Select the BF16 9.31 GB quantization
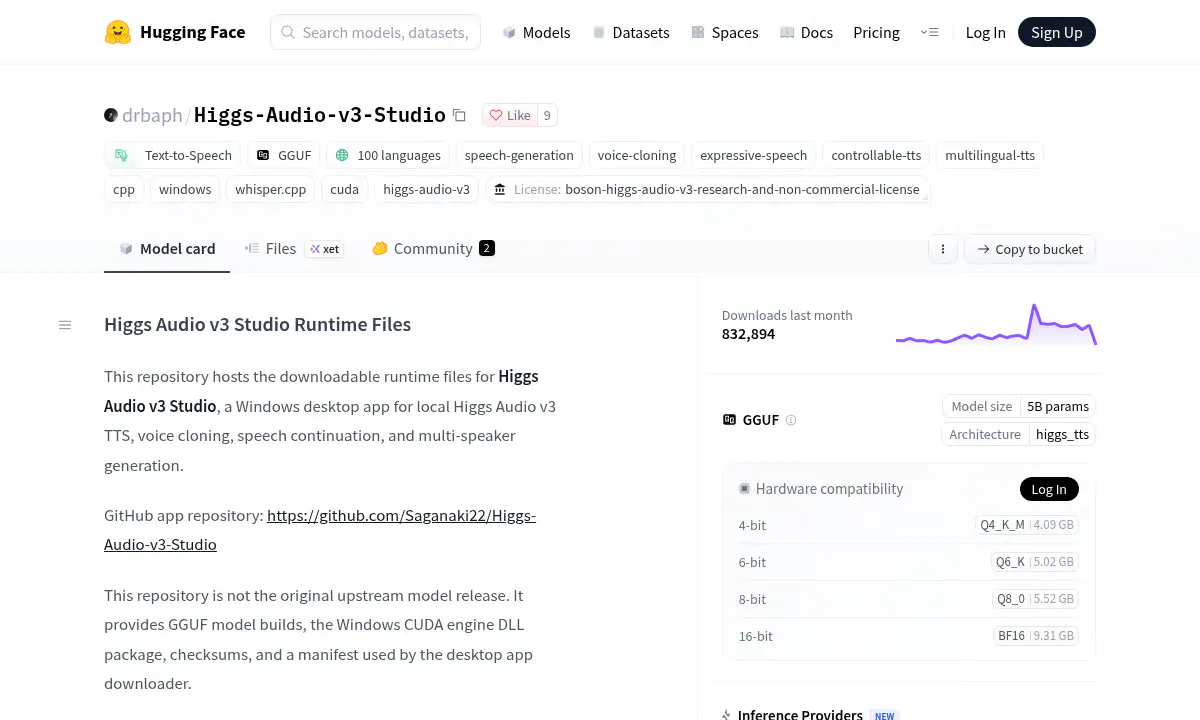This screenshot has width=1200, height=720. click(1036, 636)
